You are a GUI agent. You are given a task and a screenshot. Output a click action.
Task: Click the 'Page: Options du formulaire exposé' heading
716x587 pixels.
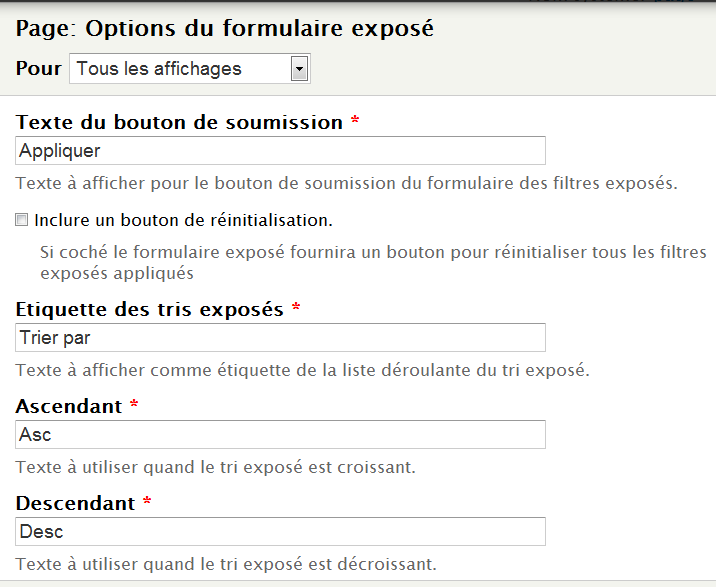(x=225, y=28)
